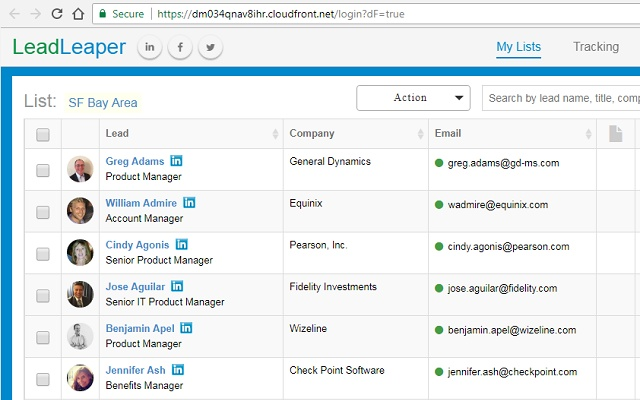The image size is (640, 400).
Task: Click the lead search input field
Action: (561, 98)
